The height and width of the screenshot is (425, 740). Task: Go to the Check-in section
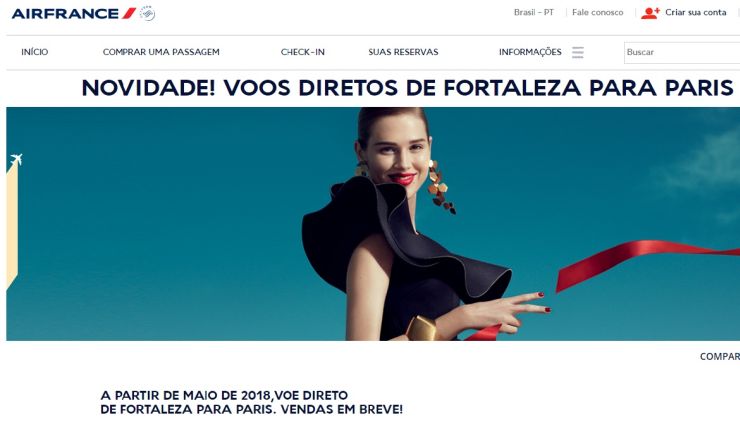pyautogui.click(x=303, y=52)
